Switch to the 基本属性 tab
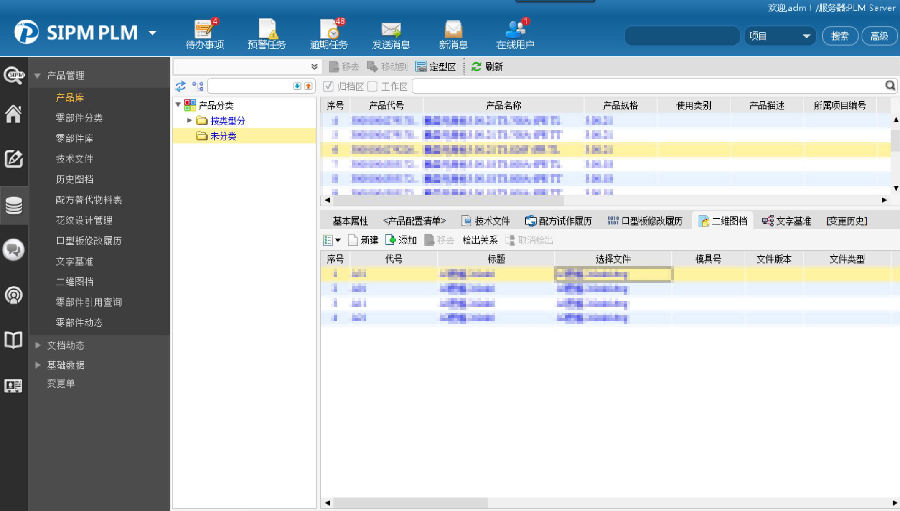900x511 pixels. [x=350, y=221]
